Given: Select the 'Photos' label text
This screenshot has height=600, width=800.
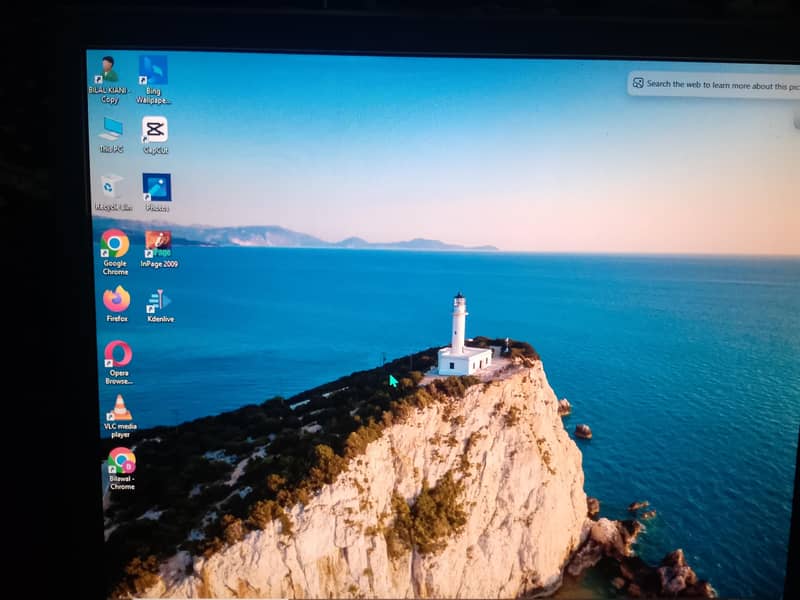Looking at the screenshot, I should [x=156, y=209].
